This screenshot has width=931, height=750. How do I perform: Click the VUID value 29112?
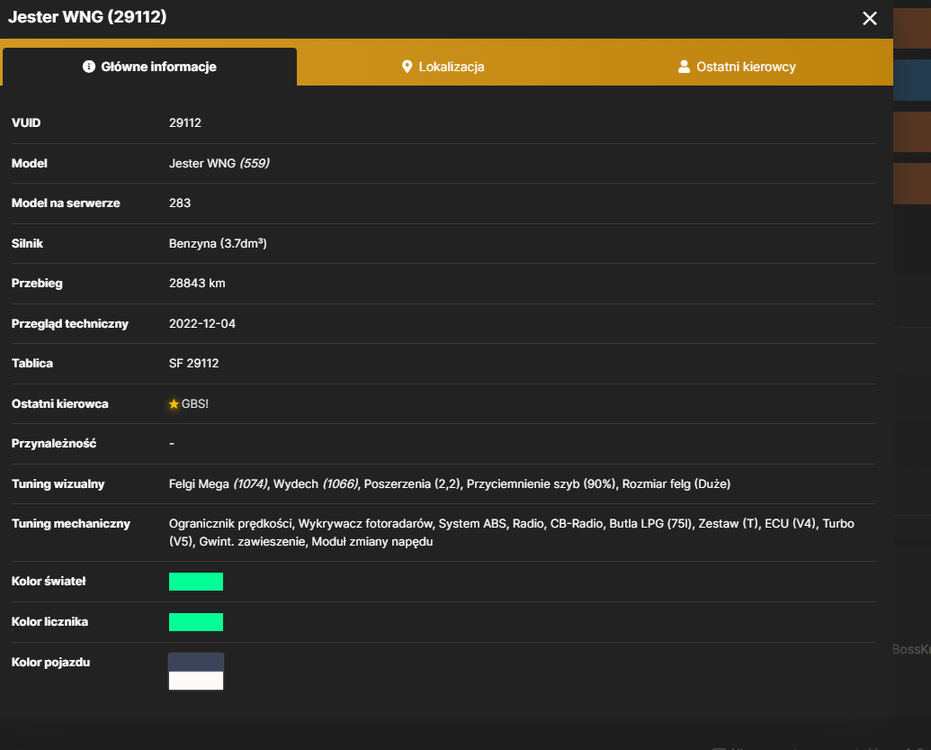tap(185, 123)
